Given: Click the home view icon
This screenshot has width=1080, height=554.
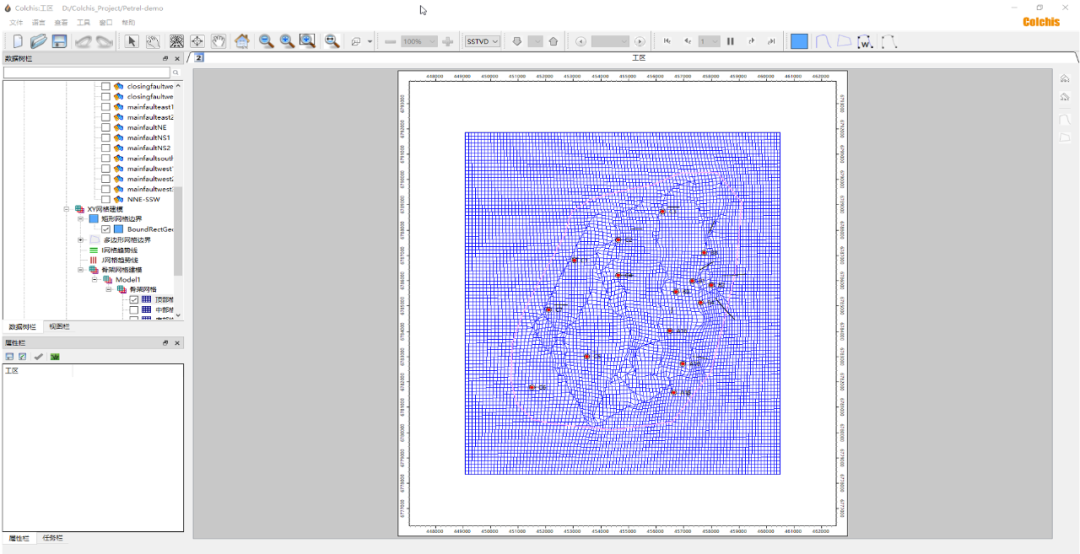Looking at the screenshot, I should (241, 41).
